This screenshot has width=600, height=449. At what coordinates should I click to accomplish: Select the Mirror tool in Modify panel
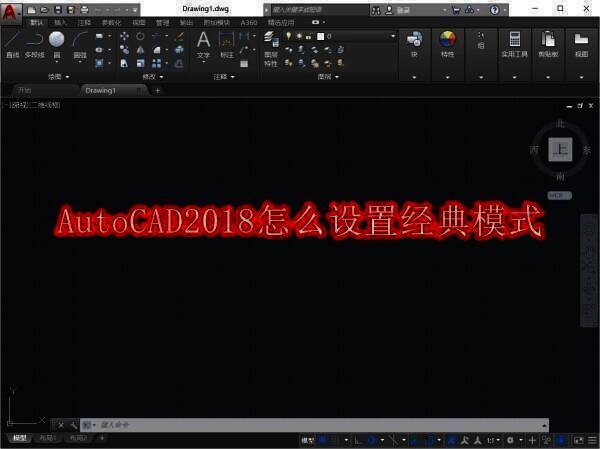(140, 50)
